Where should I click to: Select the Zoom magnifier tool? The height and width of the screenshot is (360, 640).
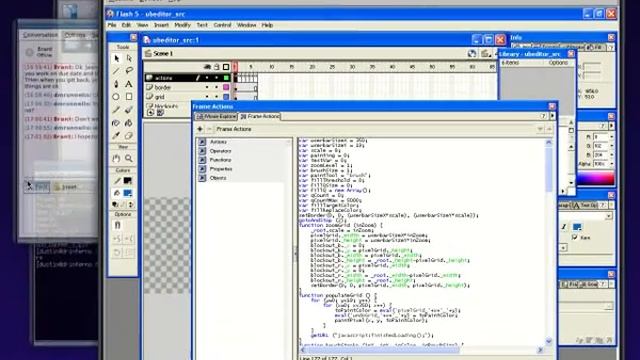coord(129,158)
